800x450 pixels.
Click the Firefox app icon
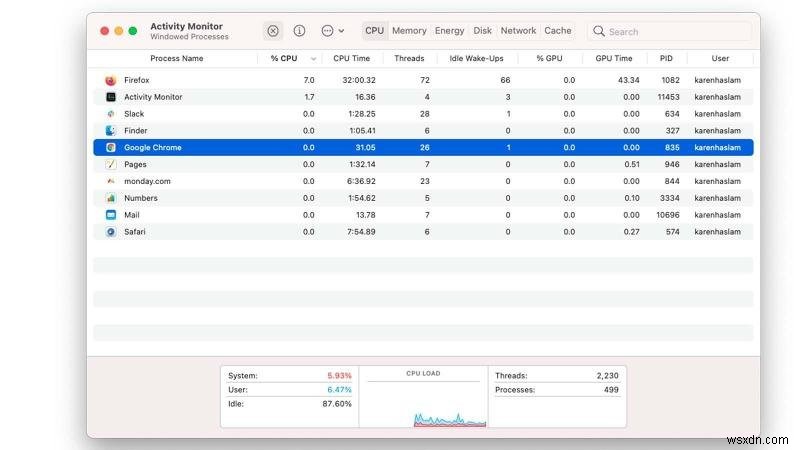(x=111, y=80)
